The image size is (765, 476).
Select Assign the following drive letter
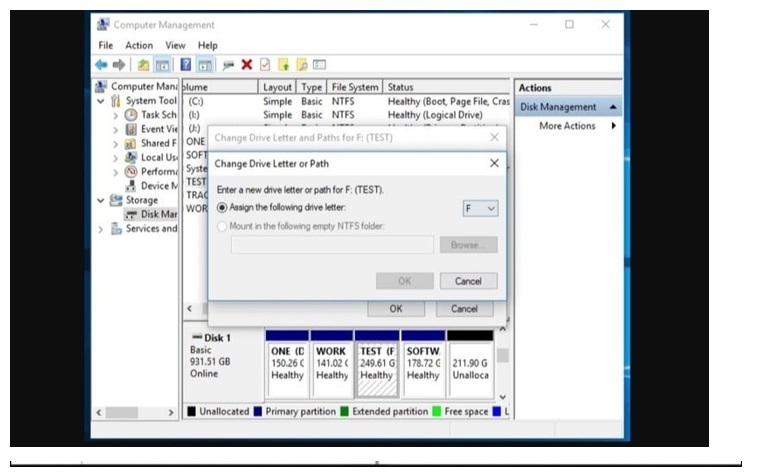pyautogui.click(x=223, y=208)
